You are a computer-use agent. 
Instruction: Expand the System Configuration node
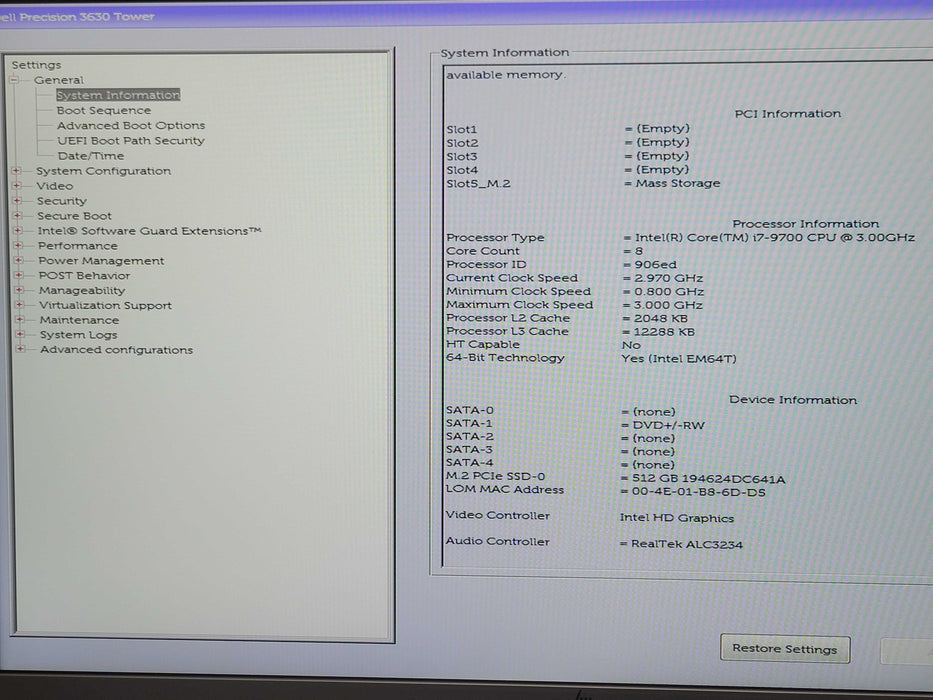coord(16,171)
